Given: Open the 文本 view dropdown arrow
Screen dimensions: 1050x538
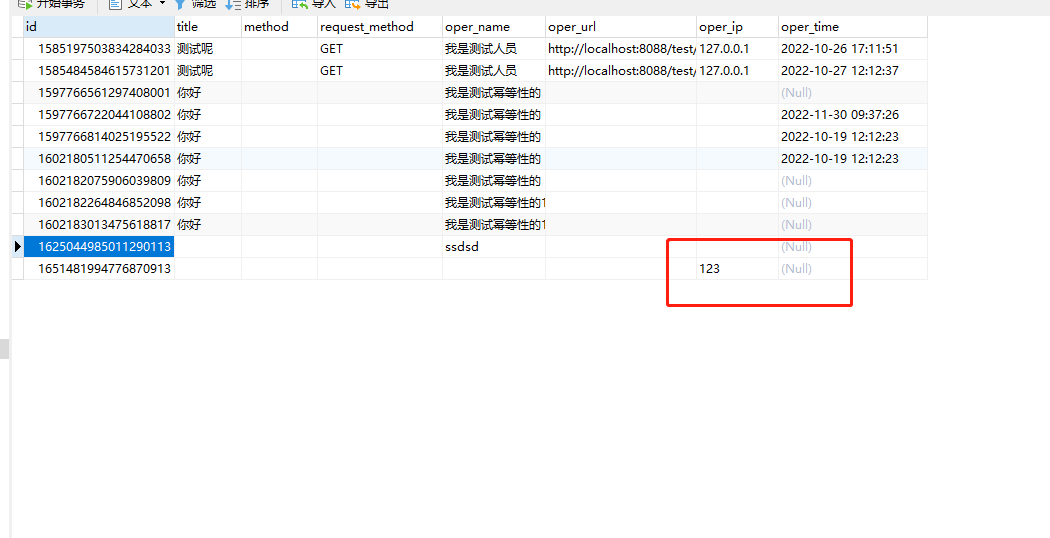Looking at the screenshot, I should [162, 3].
